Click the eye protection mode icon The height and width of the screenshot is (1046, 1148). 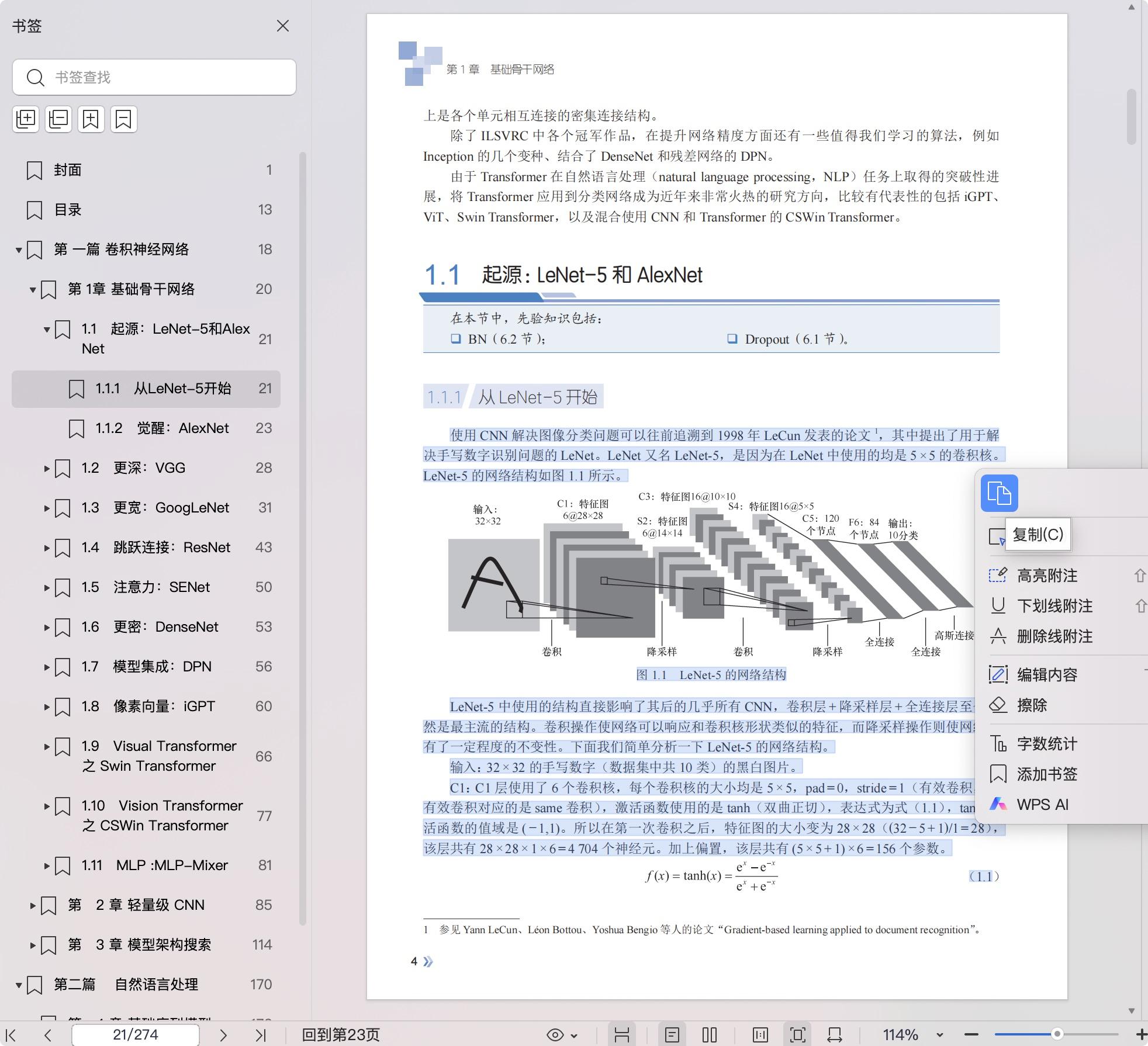(555, 1035)
